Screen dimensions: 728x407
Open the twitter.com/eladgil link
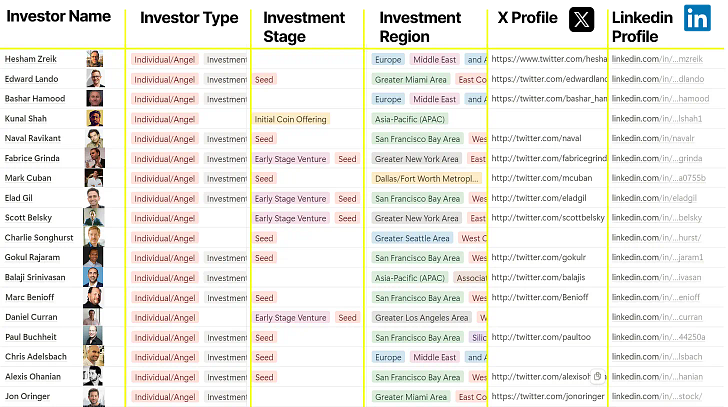[539, 198]
